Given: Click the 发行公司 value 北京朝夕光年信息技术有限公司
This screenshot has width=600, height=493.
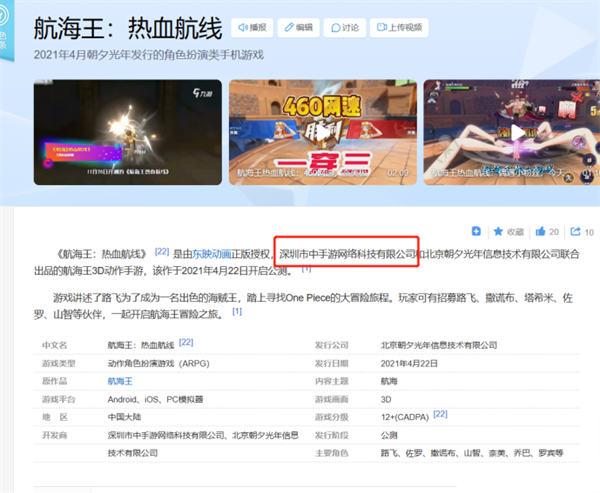Looking at the screenshot, I should 439,345.
